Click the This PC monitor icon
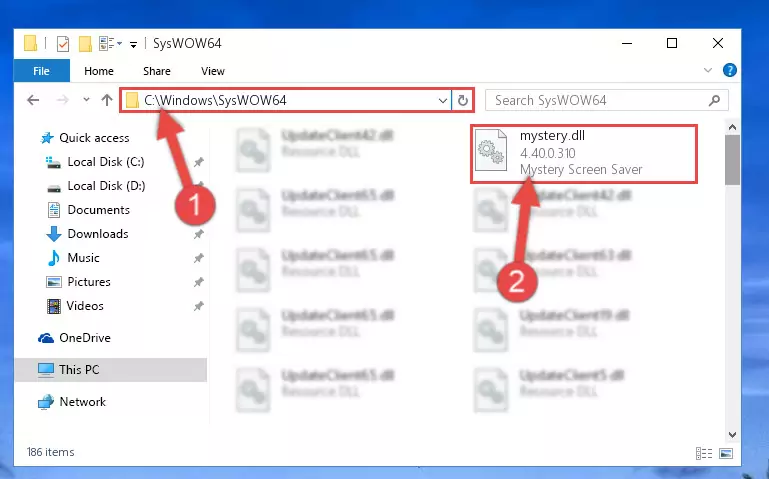The image size is (769, 479). tap(46, 370)
